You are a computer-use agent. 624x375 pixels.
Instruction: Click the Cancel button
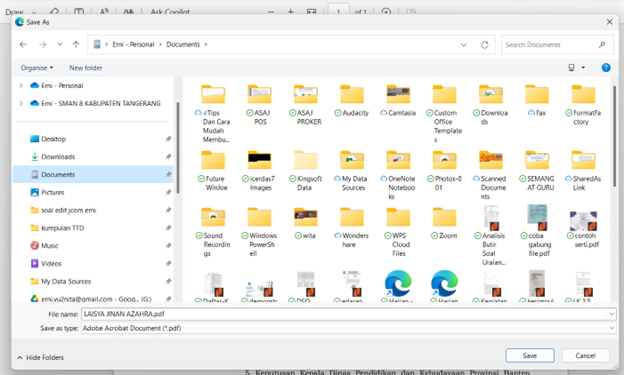585,355
